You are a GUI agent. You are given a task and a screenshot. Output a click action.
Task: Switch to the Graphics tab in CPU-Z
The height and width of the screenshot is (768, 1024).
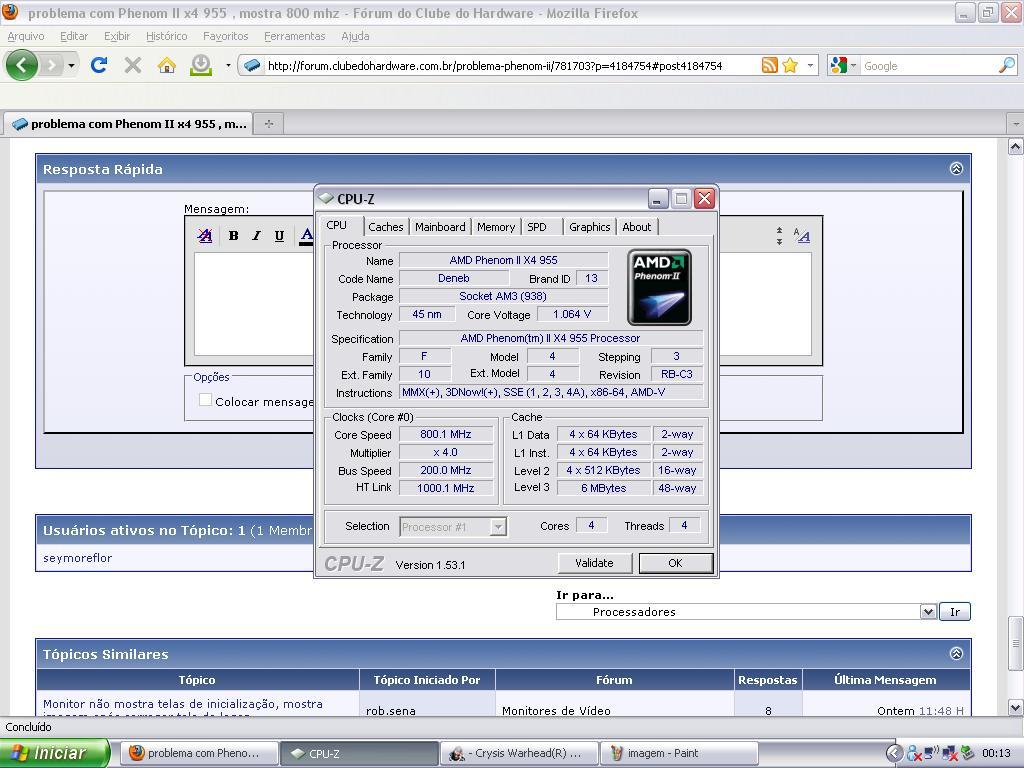coord(590,227)
